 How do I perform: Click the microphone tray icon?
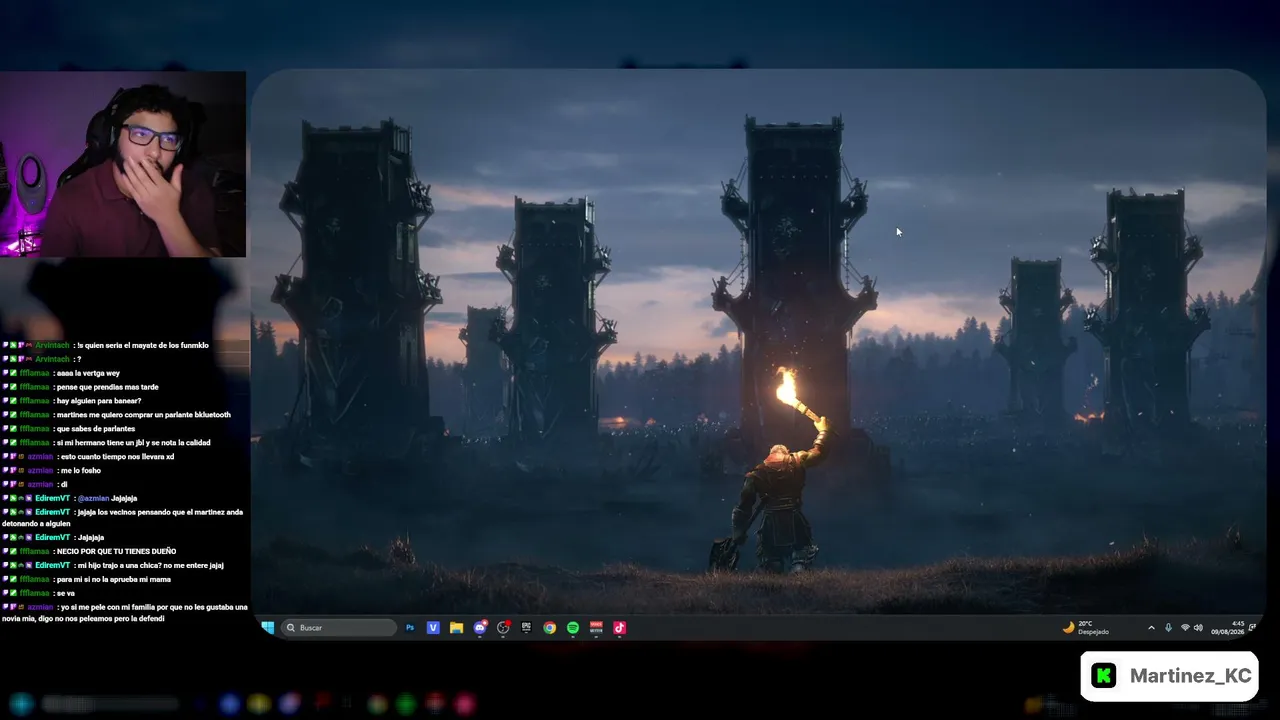(1168, 628)
